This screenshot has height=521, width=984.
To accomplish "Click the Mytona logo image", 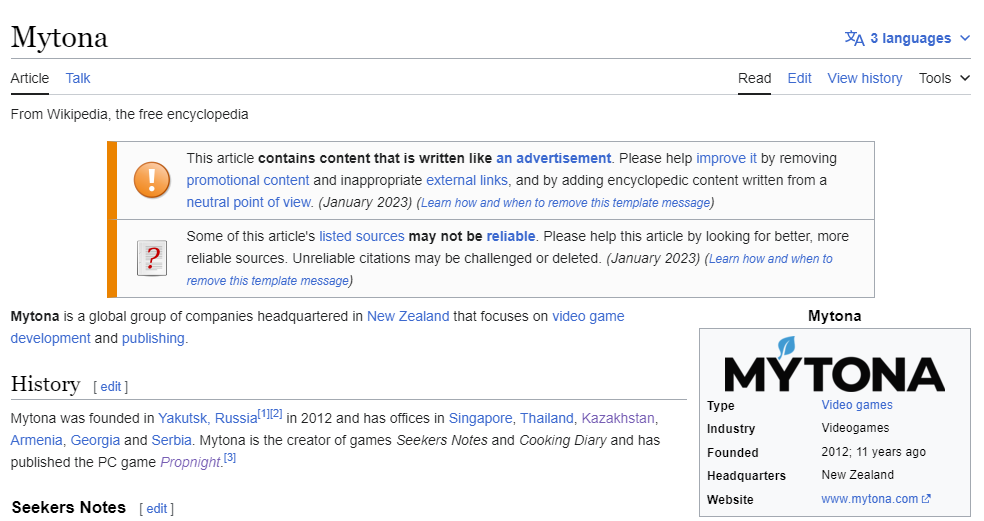I will tap(834, 364).
